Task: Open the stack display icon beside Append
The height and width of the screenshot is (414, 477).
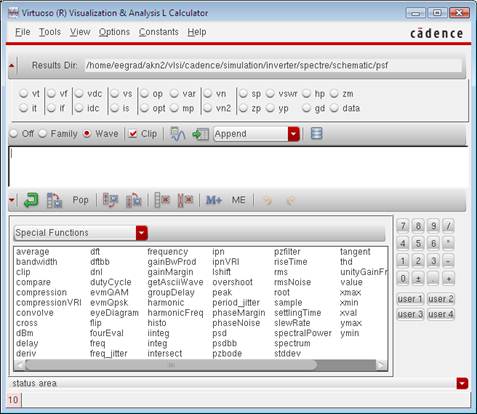Action: (x=316, y=134)
